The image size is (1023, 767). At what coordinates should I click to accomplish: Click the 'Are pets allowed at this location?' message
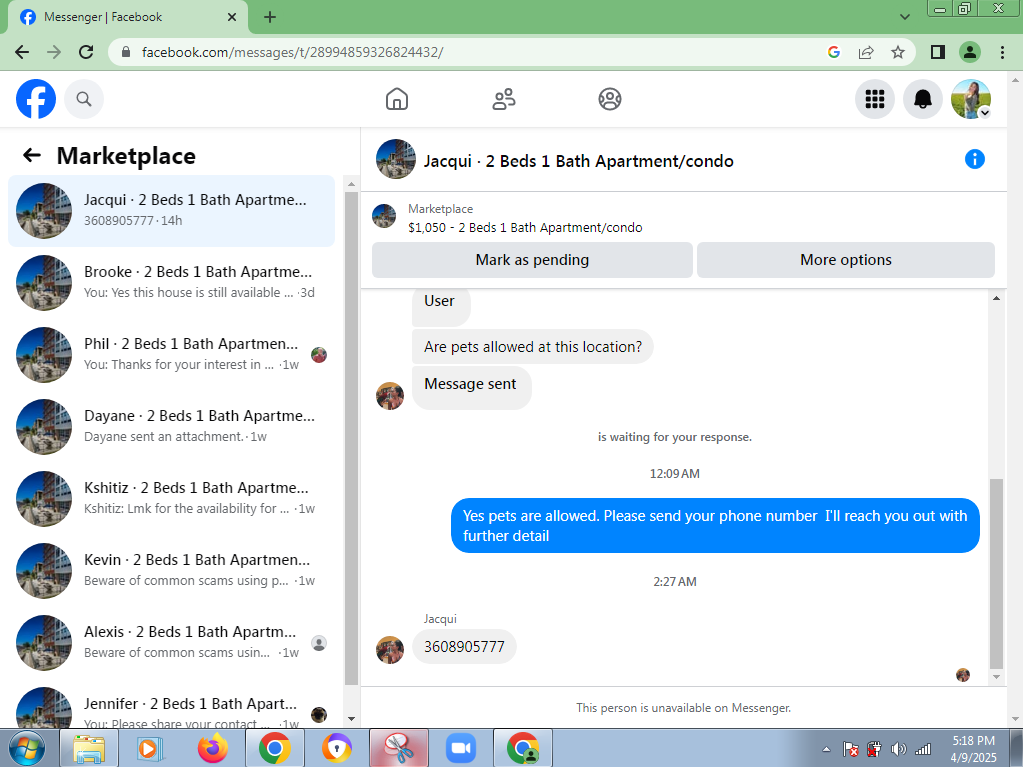pyautogui.click(x=532, y=346)
